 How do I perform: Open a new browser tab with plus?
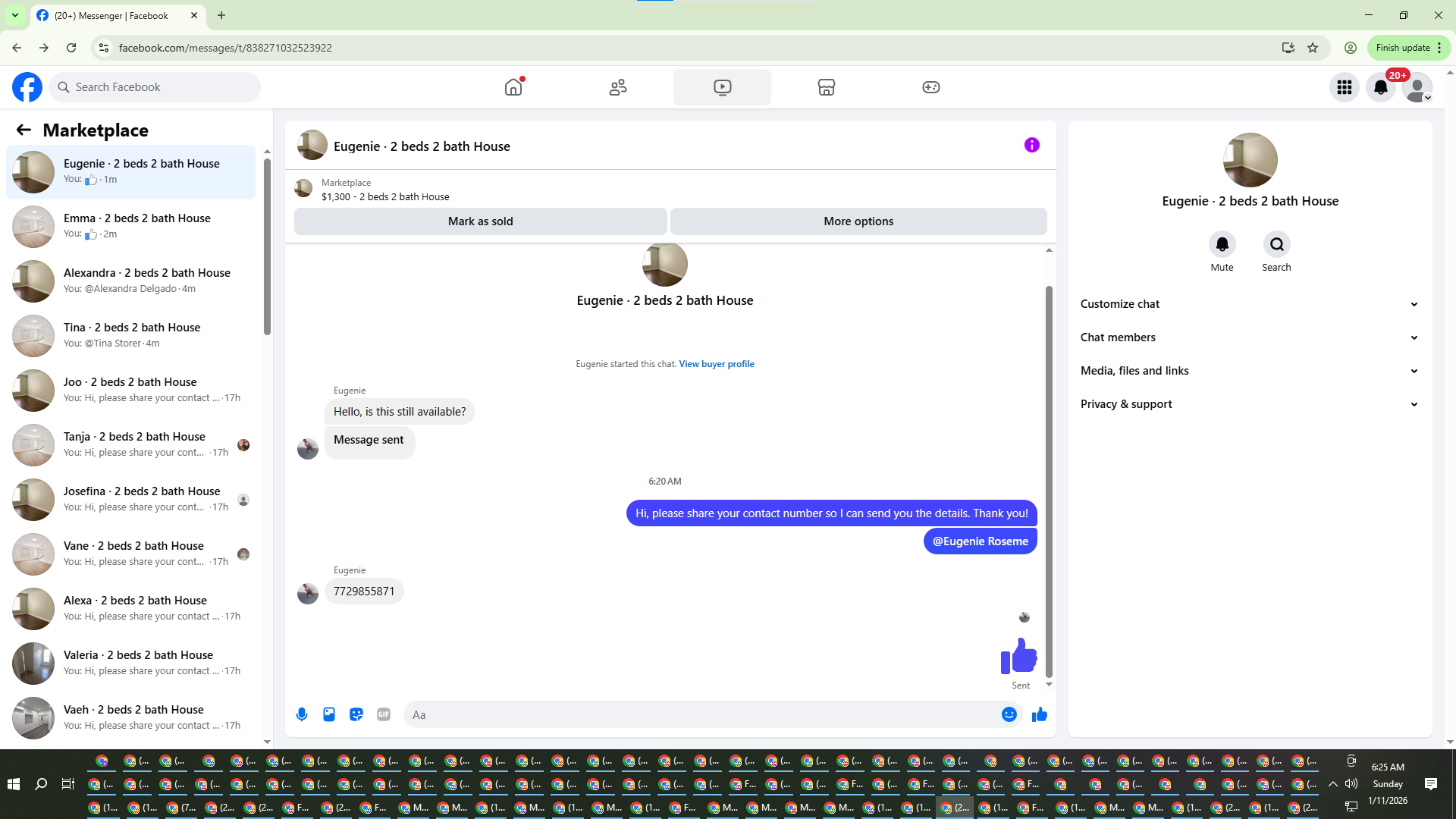point(221,15)
